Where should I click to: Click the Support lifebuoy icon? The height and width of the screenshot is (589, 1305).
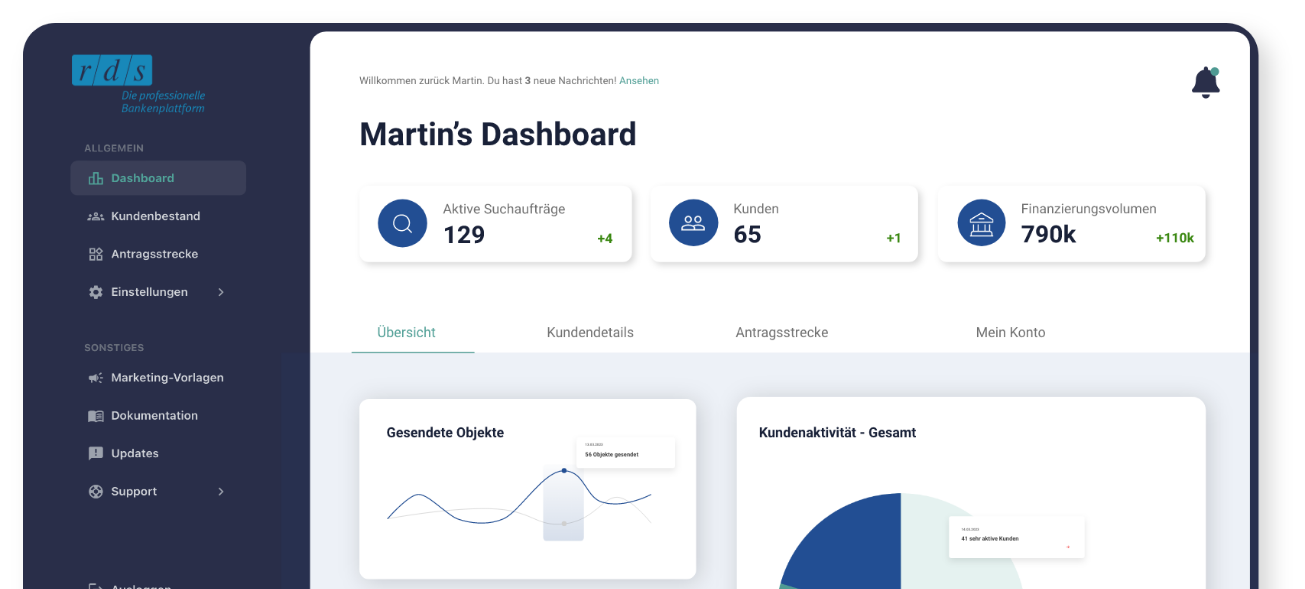pos(96,492)
